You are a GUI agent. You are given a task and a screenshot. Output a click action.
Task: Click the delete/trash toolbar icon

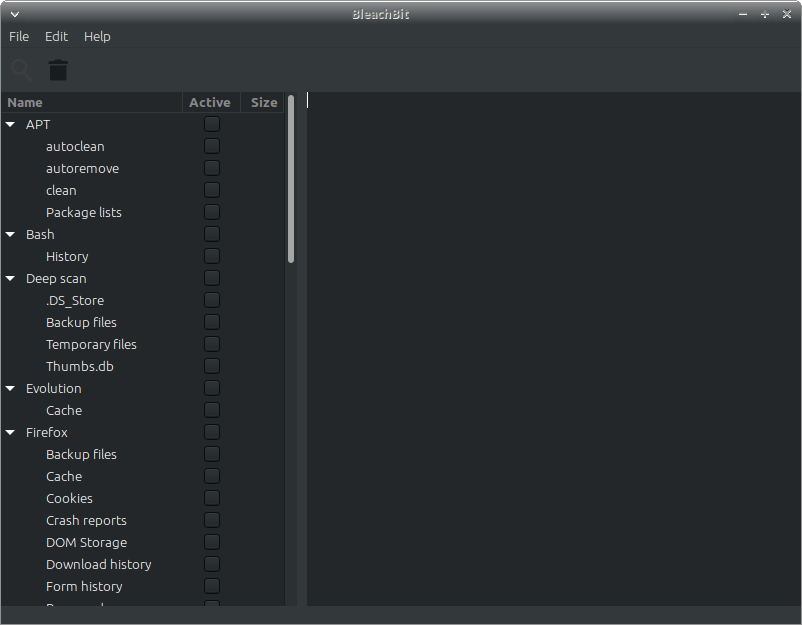58,70
